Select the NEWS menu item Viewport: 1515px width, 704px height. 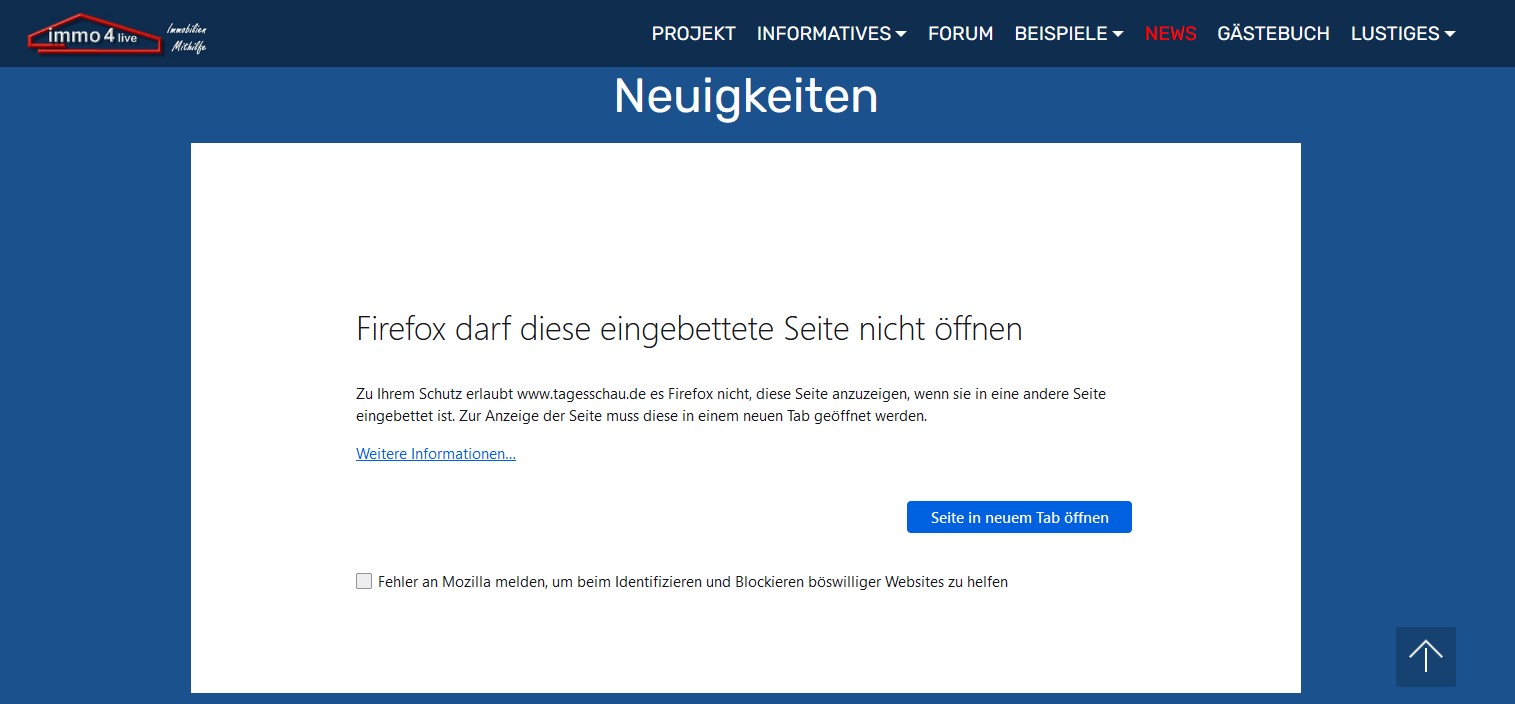1170,34
